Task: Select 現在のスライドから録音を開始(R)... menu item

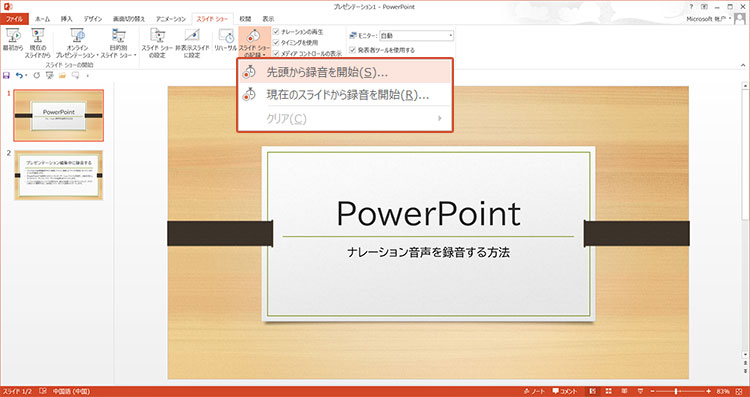Action: click(x=344, y=94)
